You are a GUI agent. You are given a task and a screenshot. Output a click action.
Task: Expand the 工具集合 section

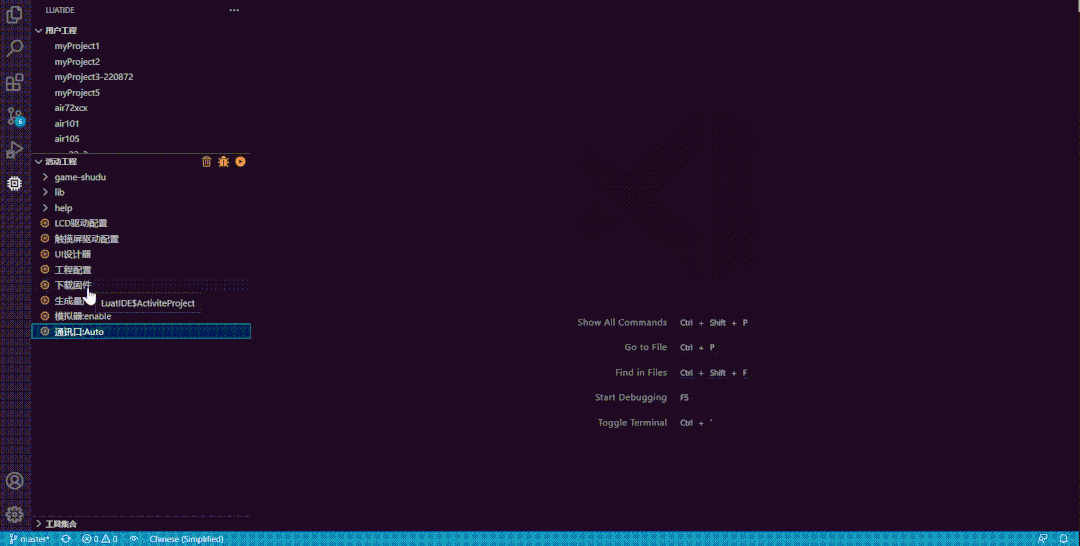tap(39, 524)
